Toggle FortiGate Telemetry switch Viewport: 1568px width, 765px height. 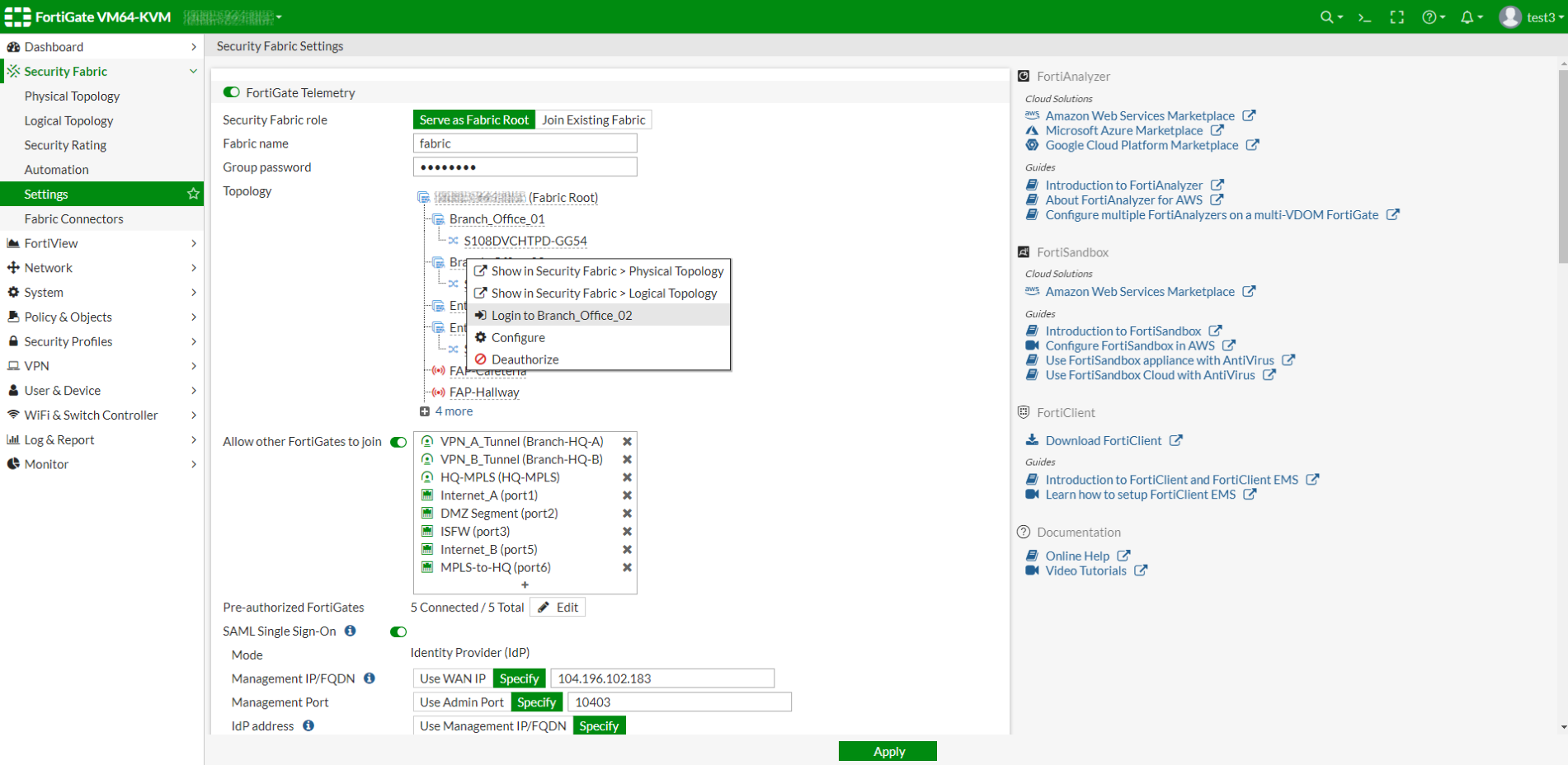tap(232, 92)
